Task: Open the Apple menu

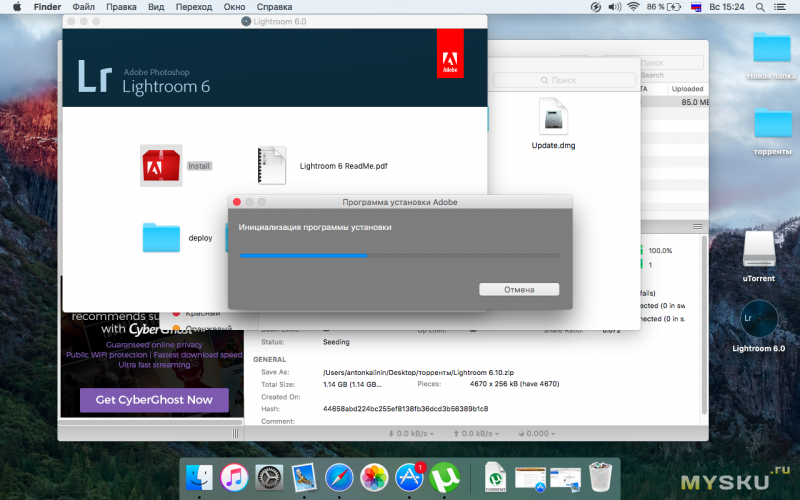Action: coord(17,7)
